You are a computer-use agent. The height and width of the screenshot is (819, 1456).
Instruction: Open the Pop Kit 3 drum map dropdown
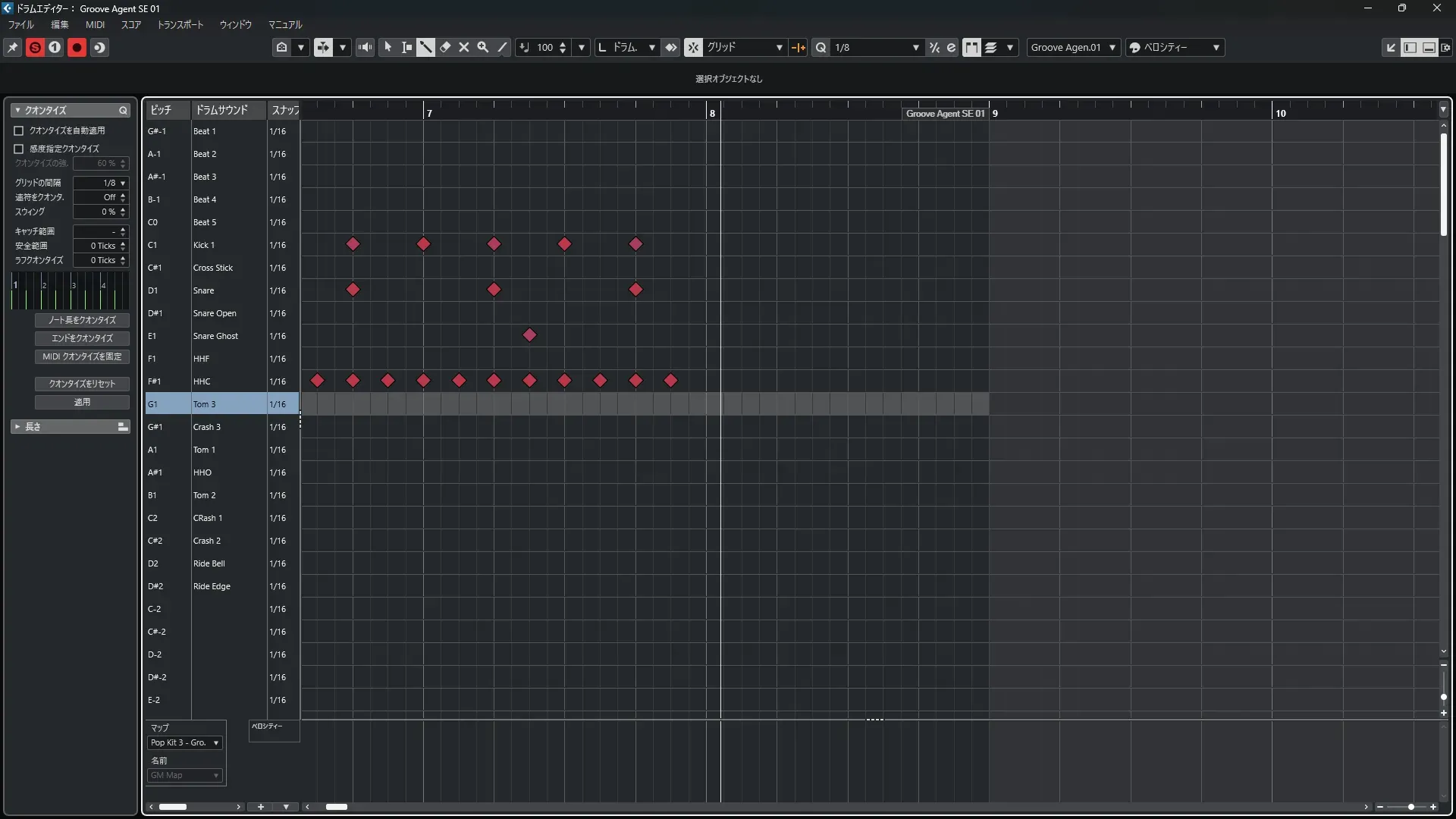click(x=185, y=742)
